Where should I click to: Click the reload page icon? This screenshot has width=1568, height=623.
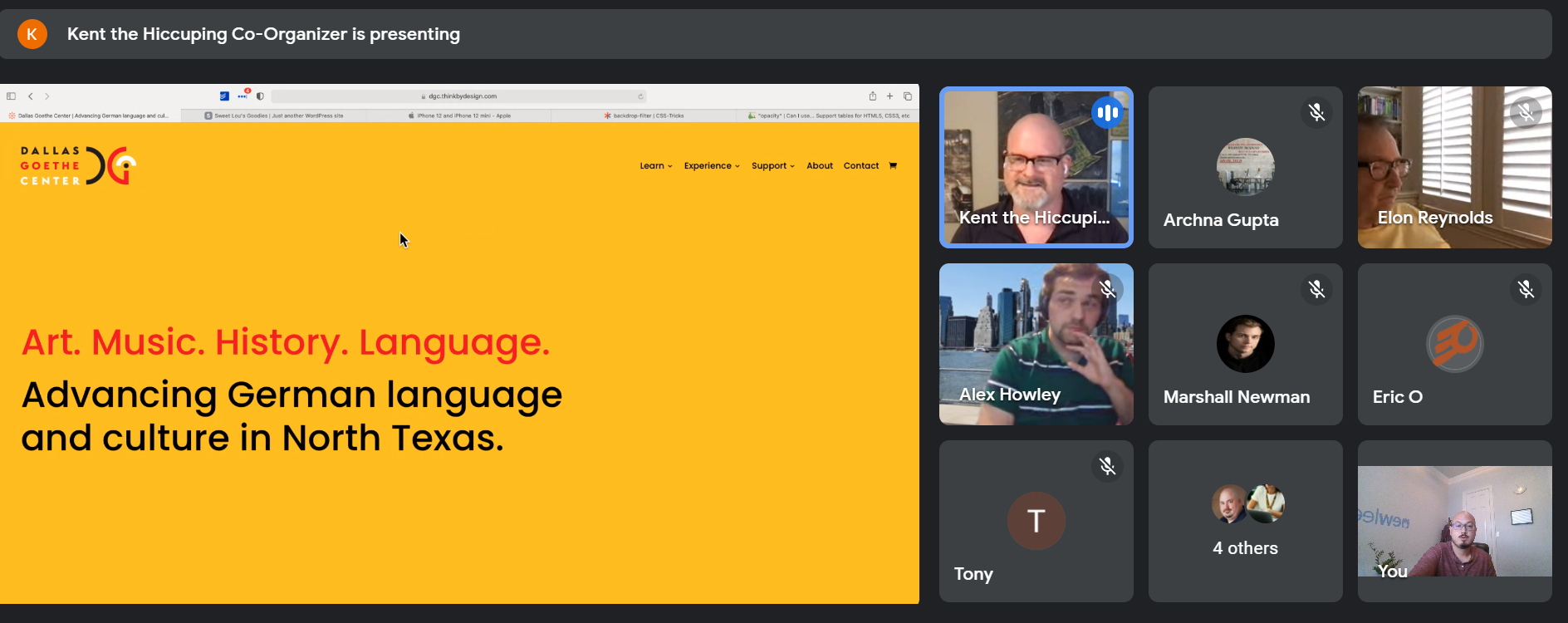coord(640,96)
